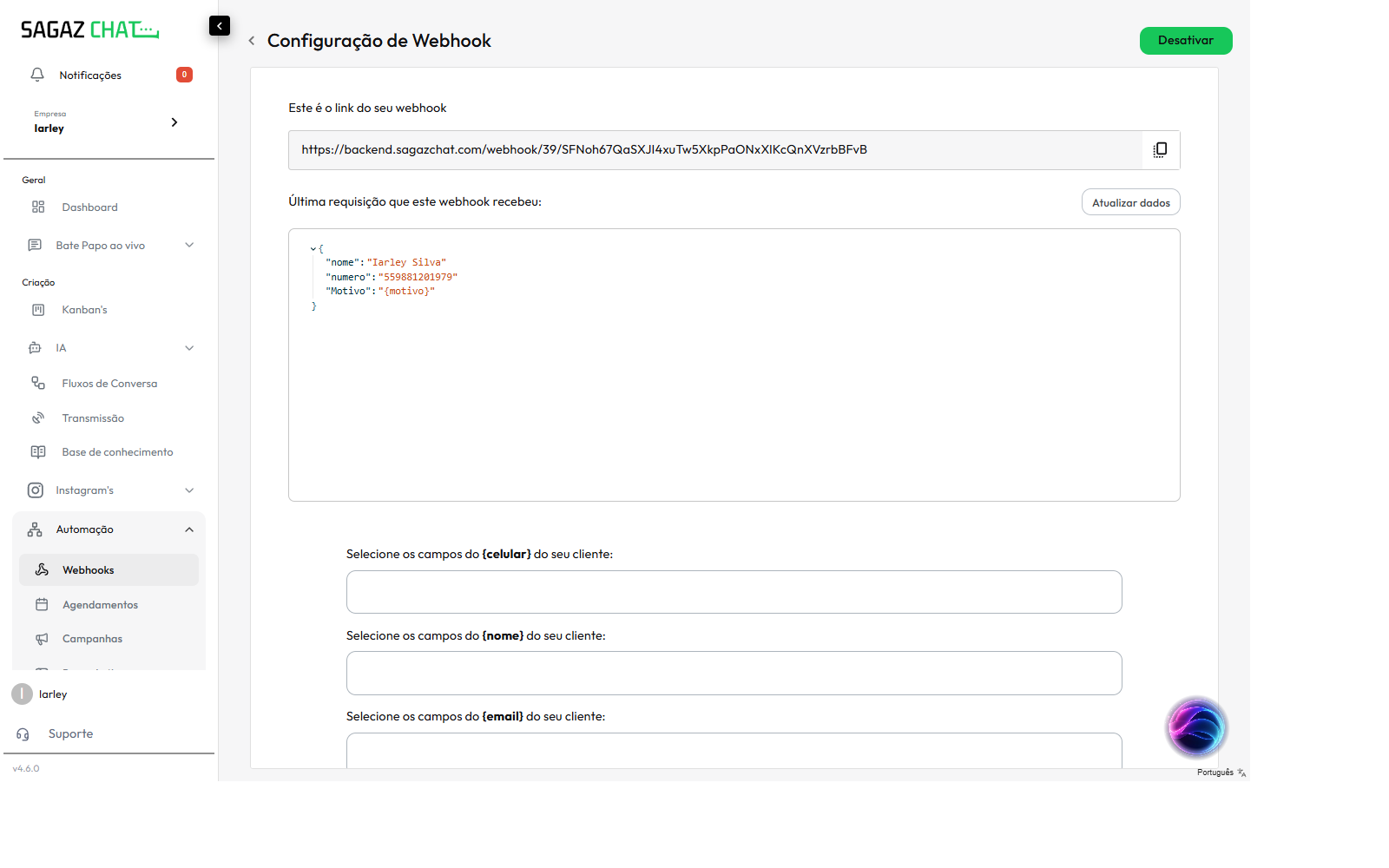Click the Campanhas megaphone icon

click(42, 639)
